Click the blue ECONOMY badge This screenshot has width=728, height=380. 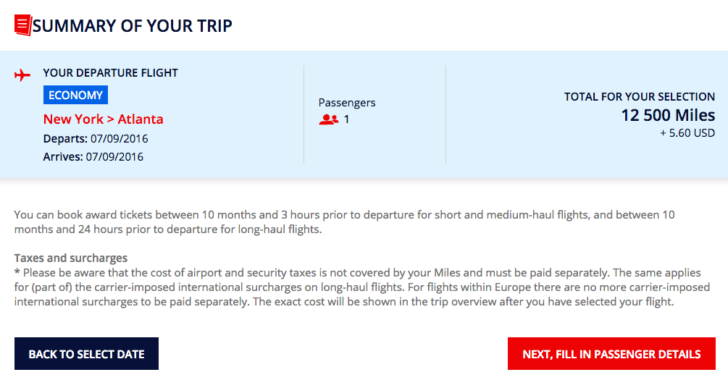tap(76, 95)
